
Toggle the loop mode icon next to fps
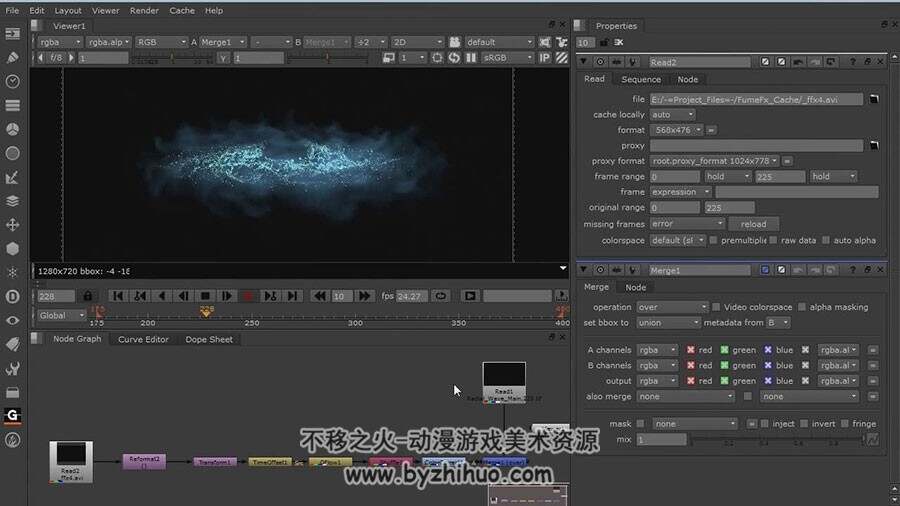(x=441, y=296)
